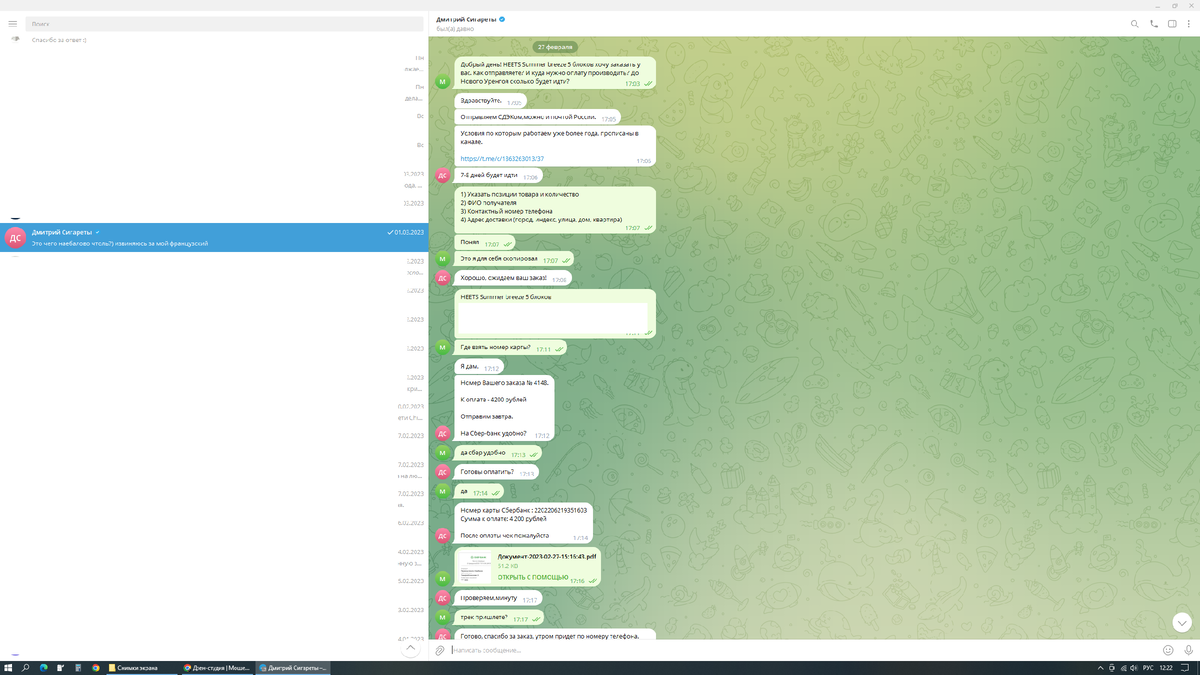Attach a file with the paperclip icon
This screenshot has height=675, width=1200.
(x=439, y=650)
